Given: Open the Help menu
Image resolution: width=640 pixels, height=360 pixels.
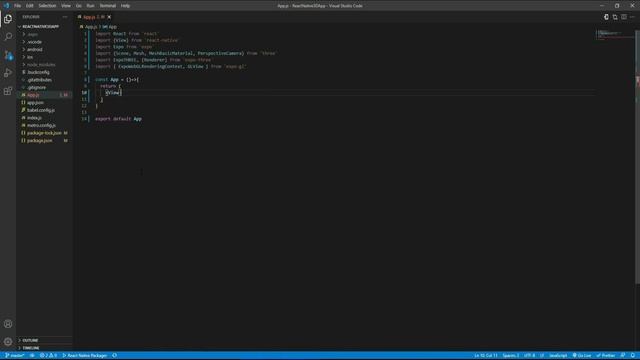Looking at the screenshot, I should [125, 6].
